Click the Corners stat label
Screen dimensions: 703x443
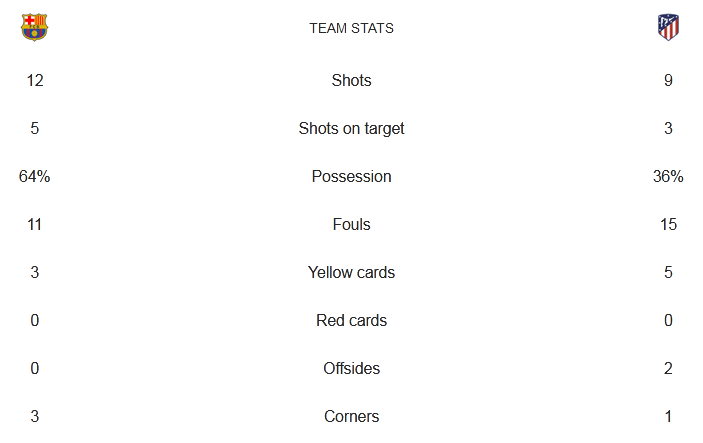tap(352, 416)
